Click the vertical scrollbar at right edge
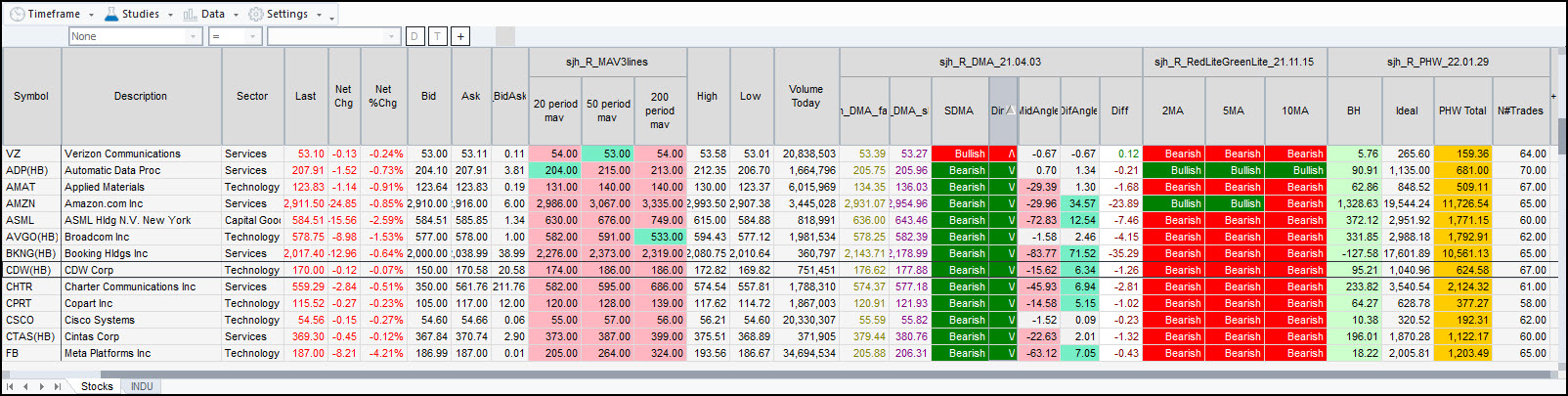Image resolution: width=1568 pixels, height=396 pixels. click(1562, 135)
